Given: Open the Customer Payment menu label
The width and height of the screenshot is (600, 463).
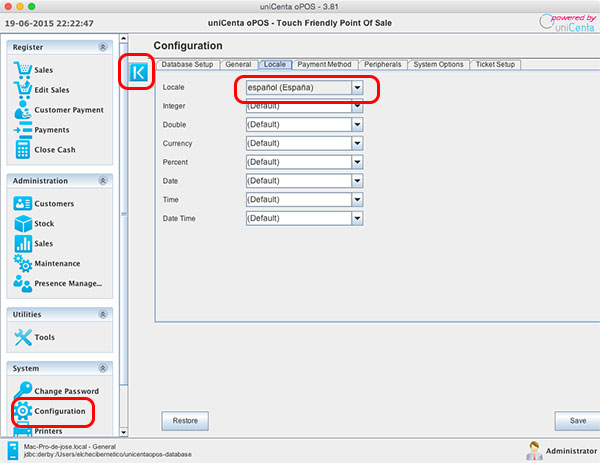Looking at the screenshot, I should tap(69, 110).
